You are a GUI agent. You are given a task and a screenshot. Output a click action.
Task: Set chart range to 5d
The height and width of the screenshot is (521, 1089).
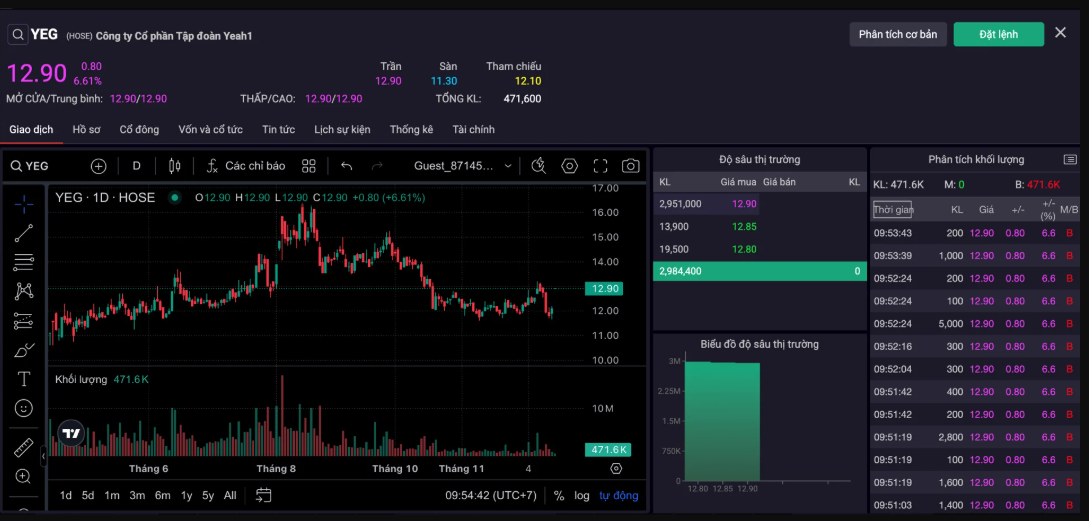coord(88,495)
